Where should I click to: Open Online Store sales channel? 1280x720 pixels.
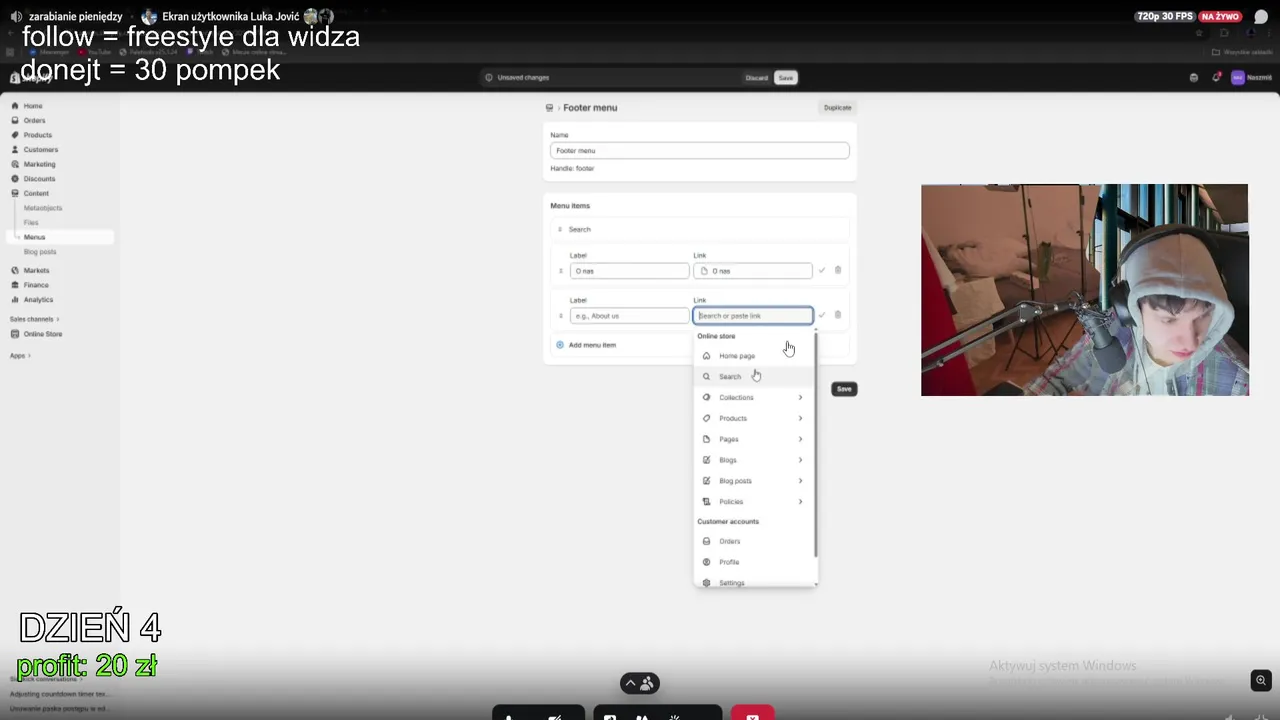coord(42,334)
